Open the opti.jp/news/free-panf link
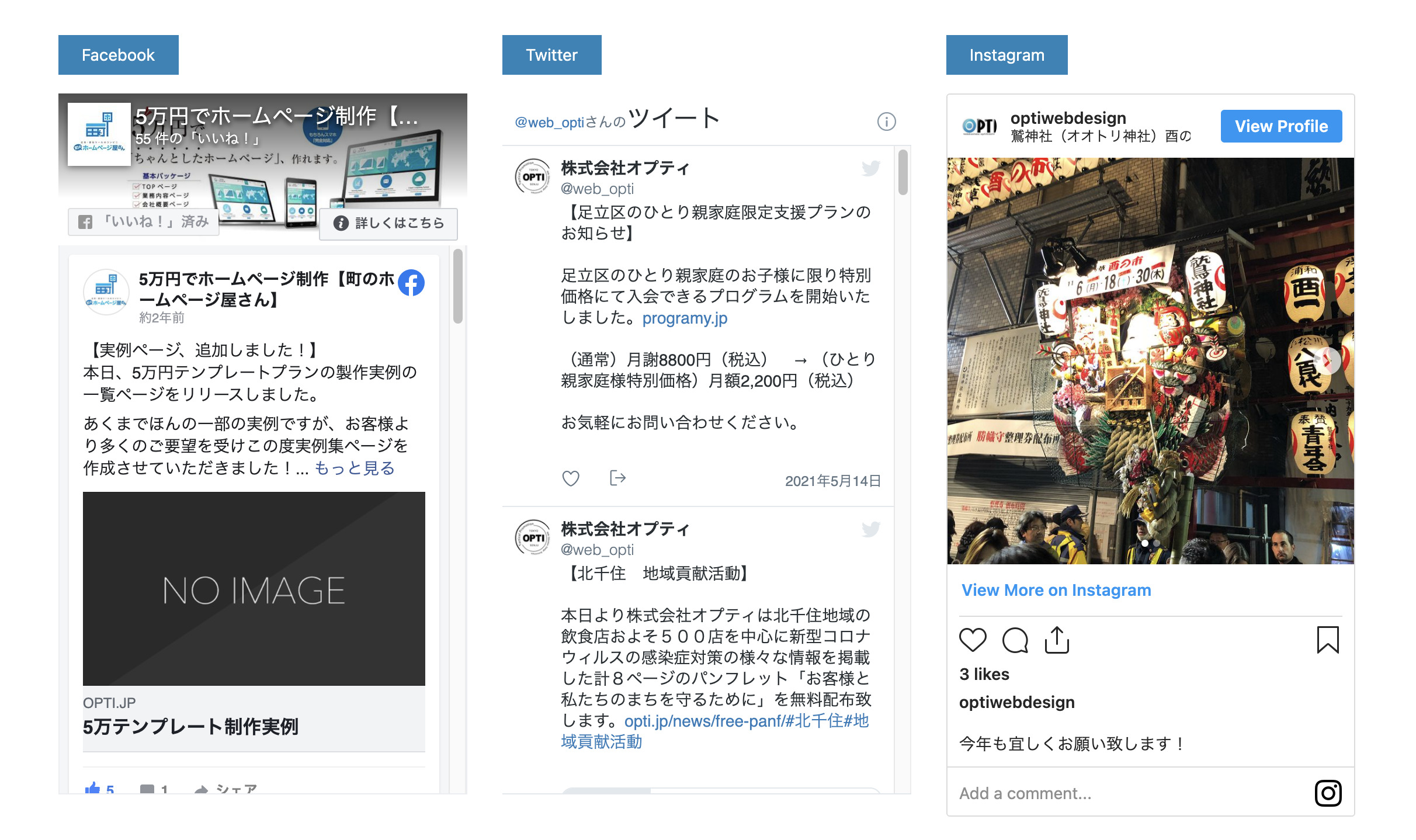Screen dimensions: 1416x840 [704, 721]
